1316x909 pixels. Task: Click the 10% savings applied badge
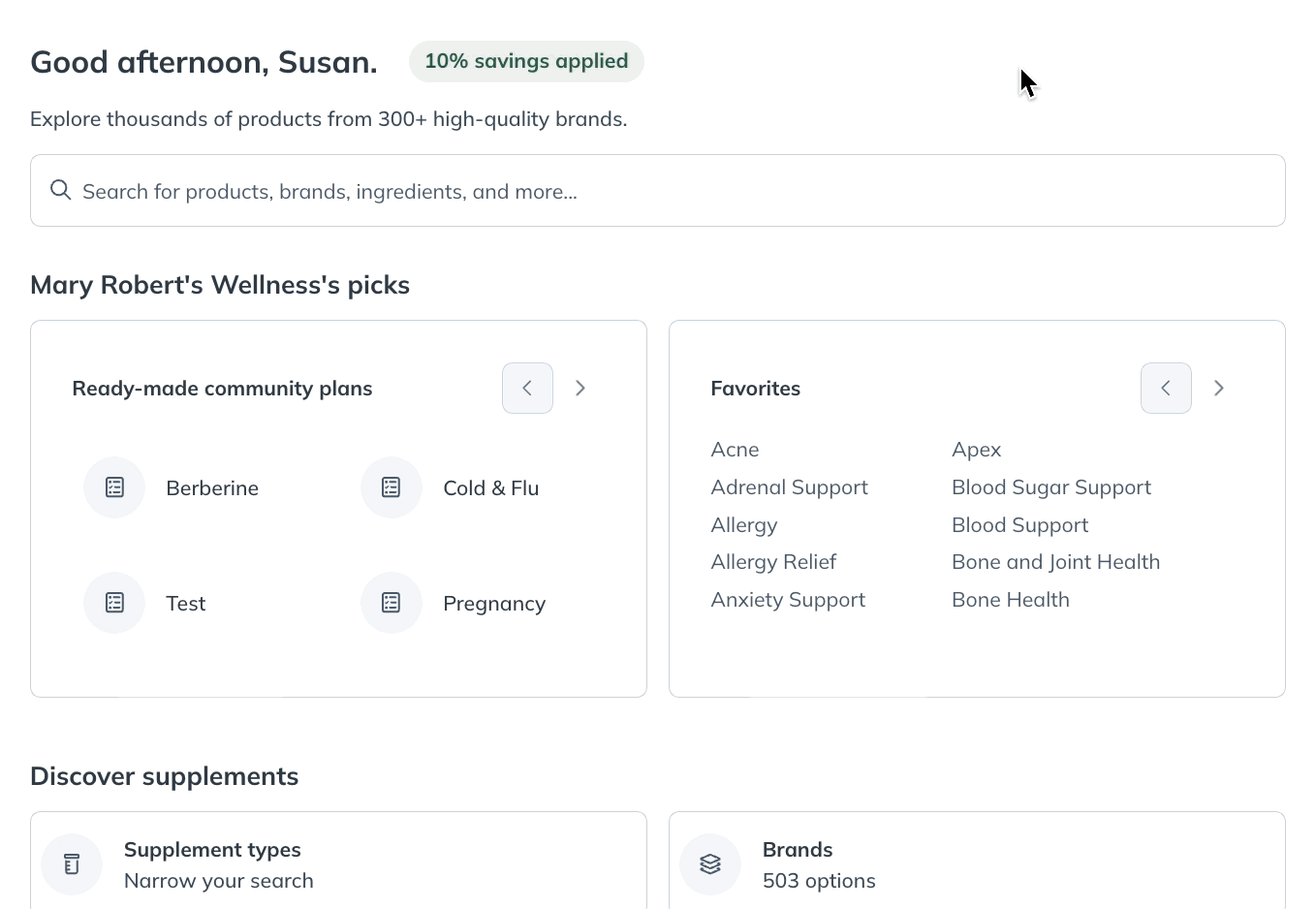point(526,61)
